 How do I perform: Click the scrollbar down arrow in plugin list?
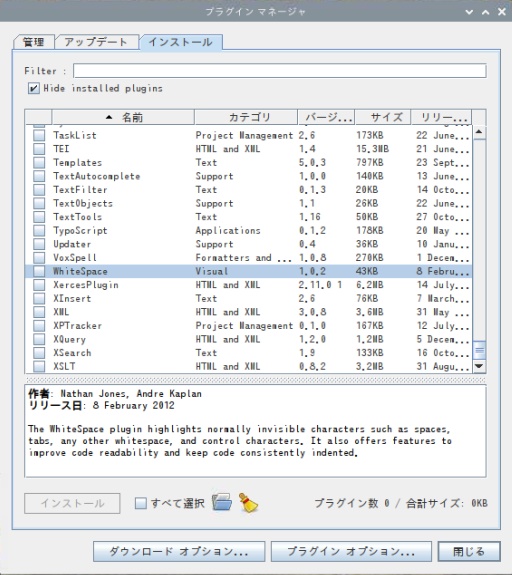479,366
